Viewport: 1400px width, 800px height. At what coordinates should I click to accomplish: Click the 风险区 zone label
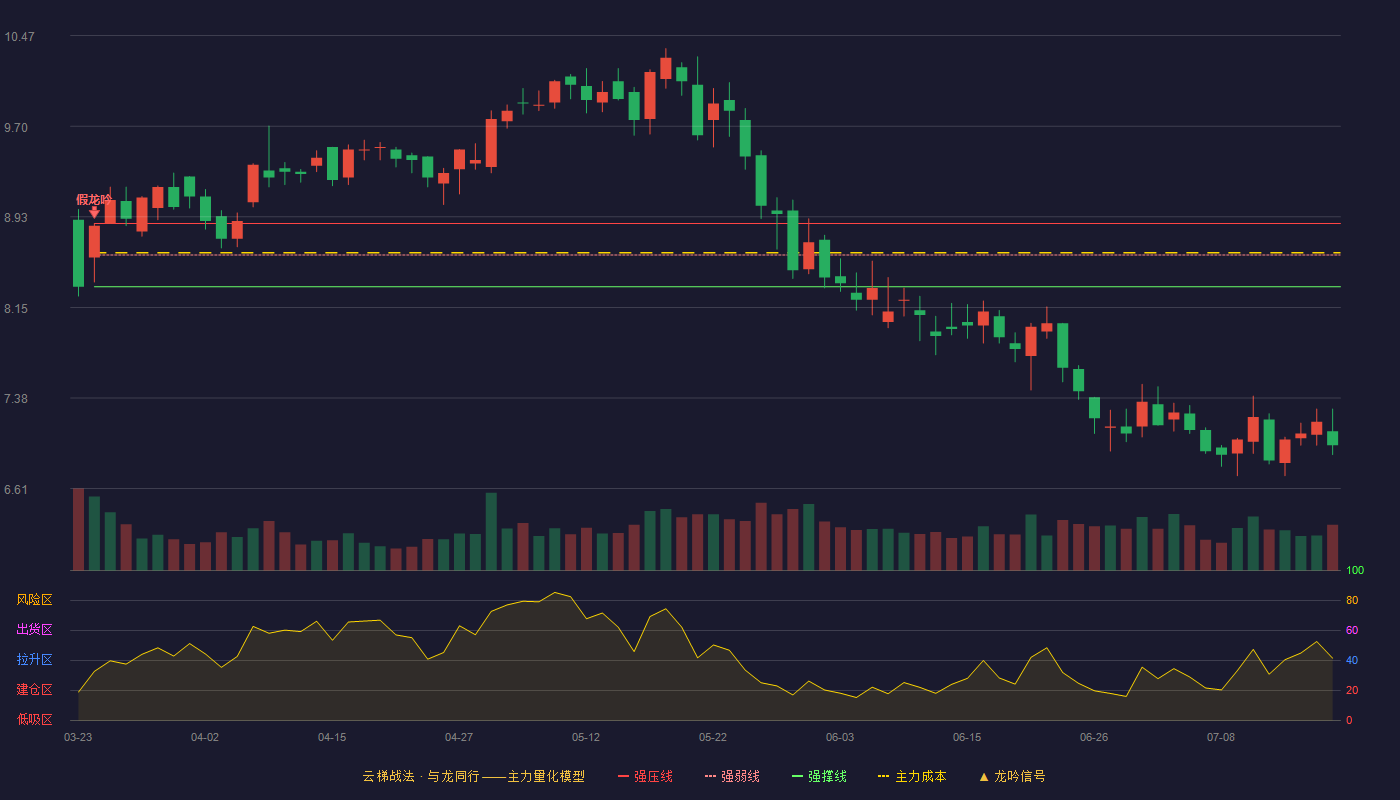pos(34,600)
